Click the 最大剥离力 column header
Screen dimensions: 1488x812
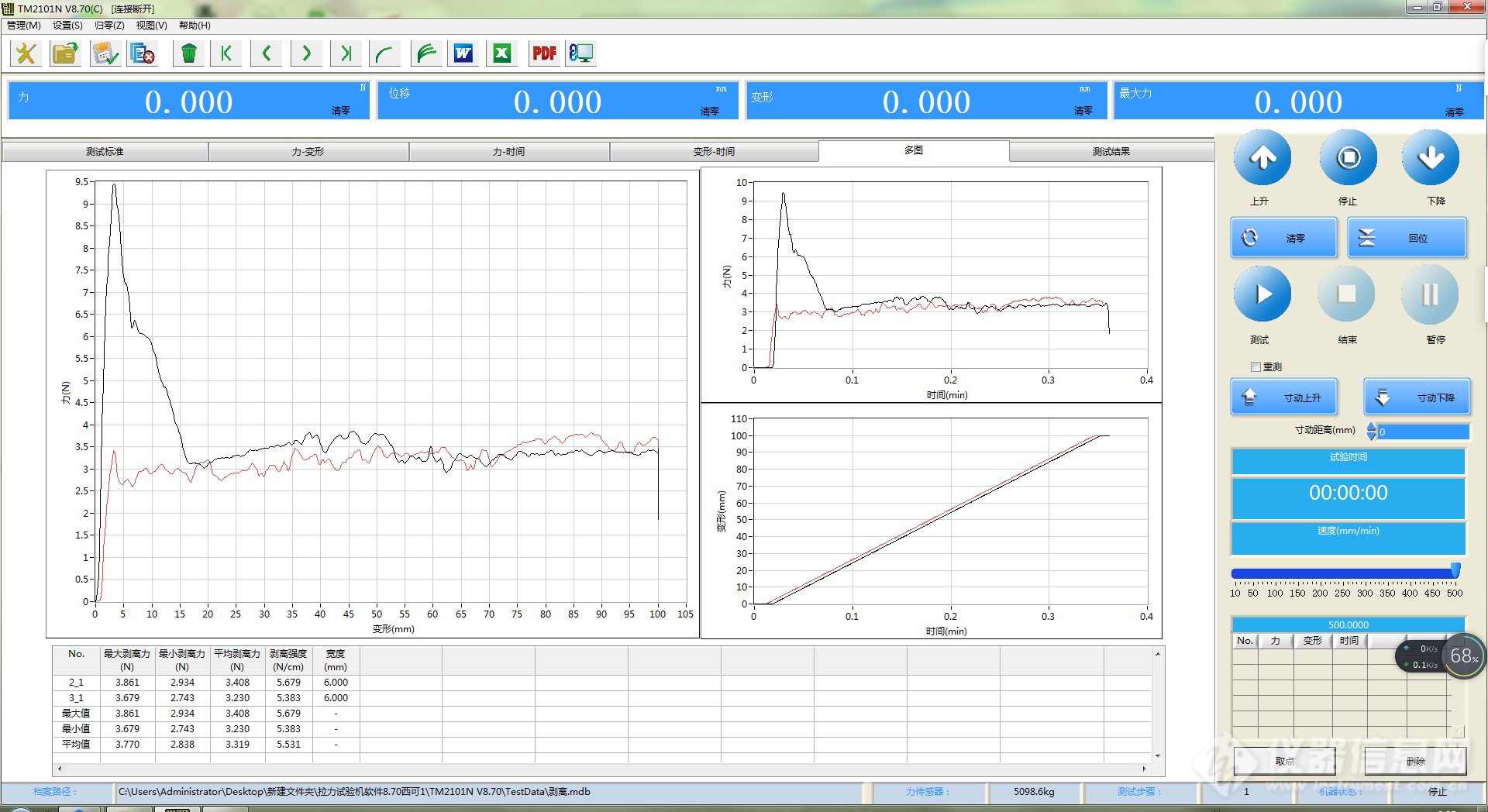(x=127, y=660)
